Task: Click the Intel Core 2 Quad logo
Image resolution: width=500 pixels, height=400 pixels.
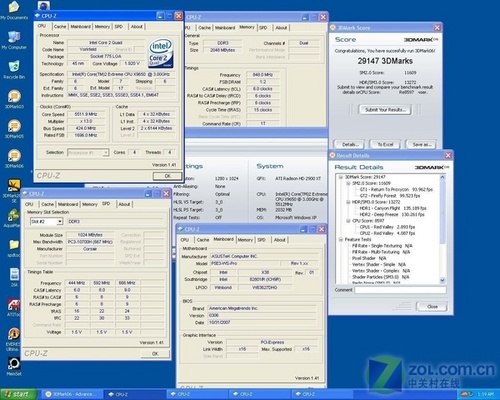Action: tap(161, 53)
